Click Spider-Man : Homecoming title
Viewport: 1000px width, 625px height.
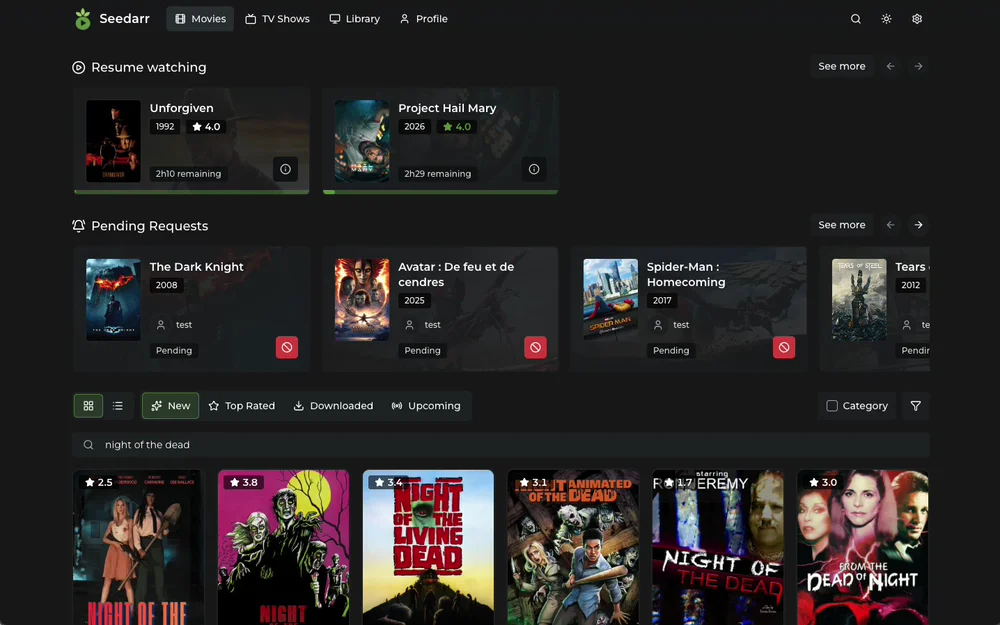(686, 275)
